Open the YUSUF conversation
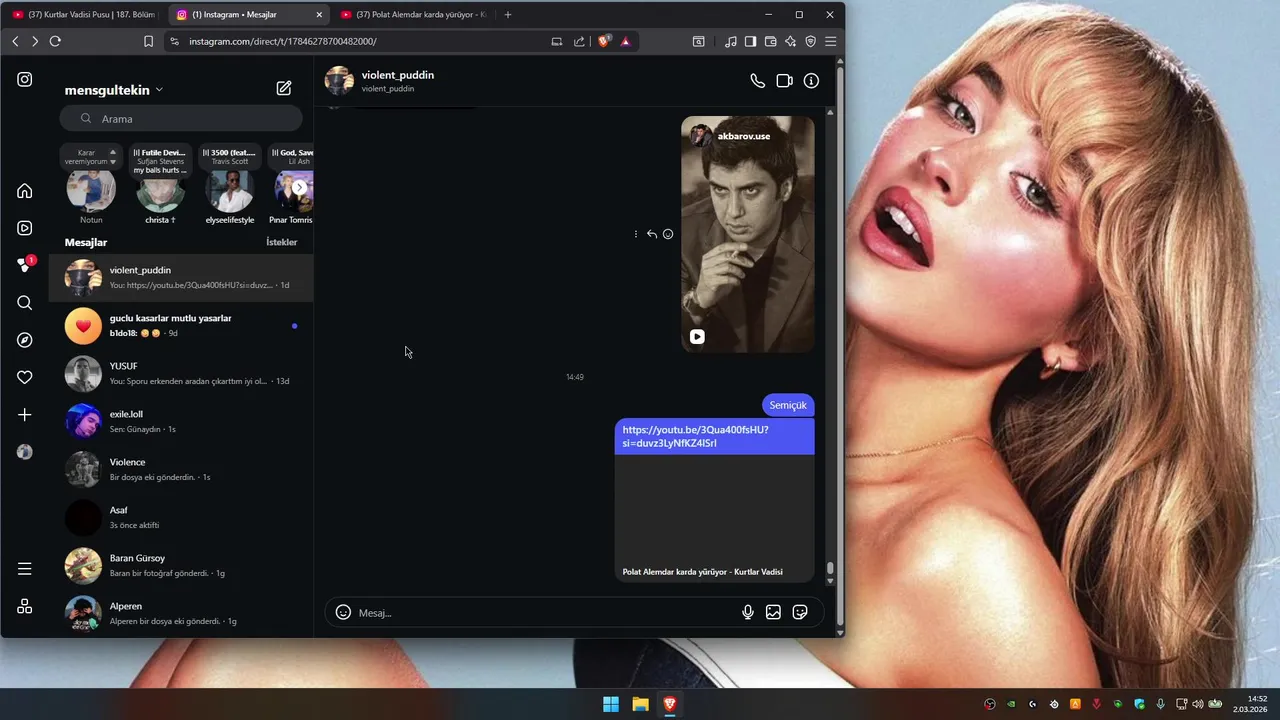 181,373
